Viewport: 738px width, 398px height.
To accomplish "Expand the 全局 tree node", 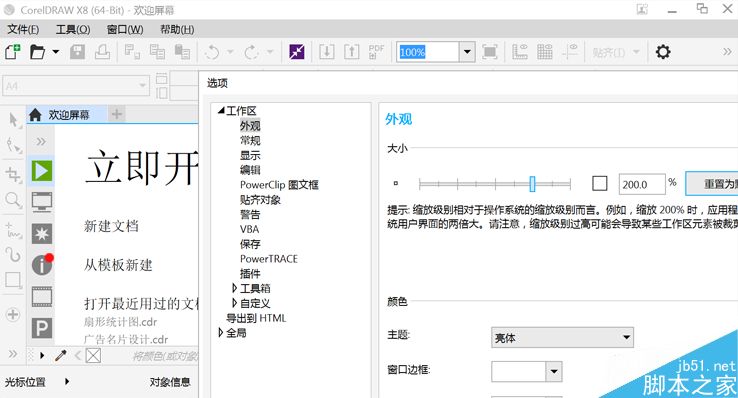I will pyautogui.click(x=220, y=333).
